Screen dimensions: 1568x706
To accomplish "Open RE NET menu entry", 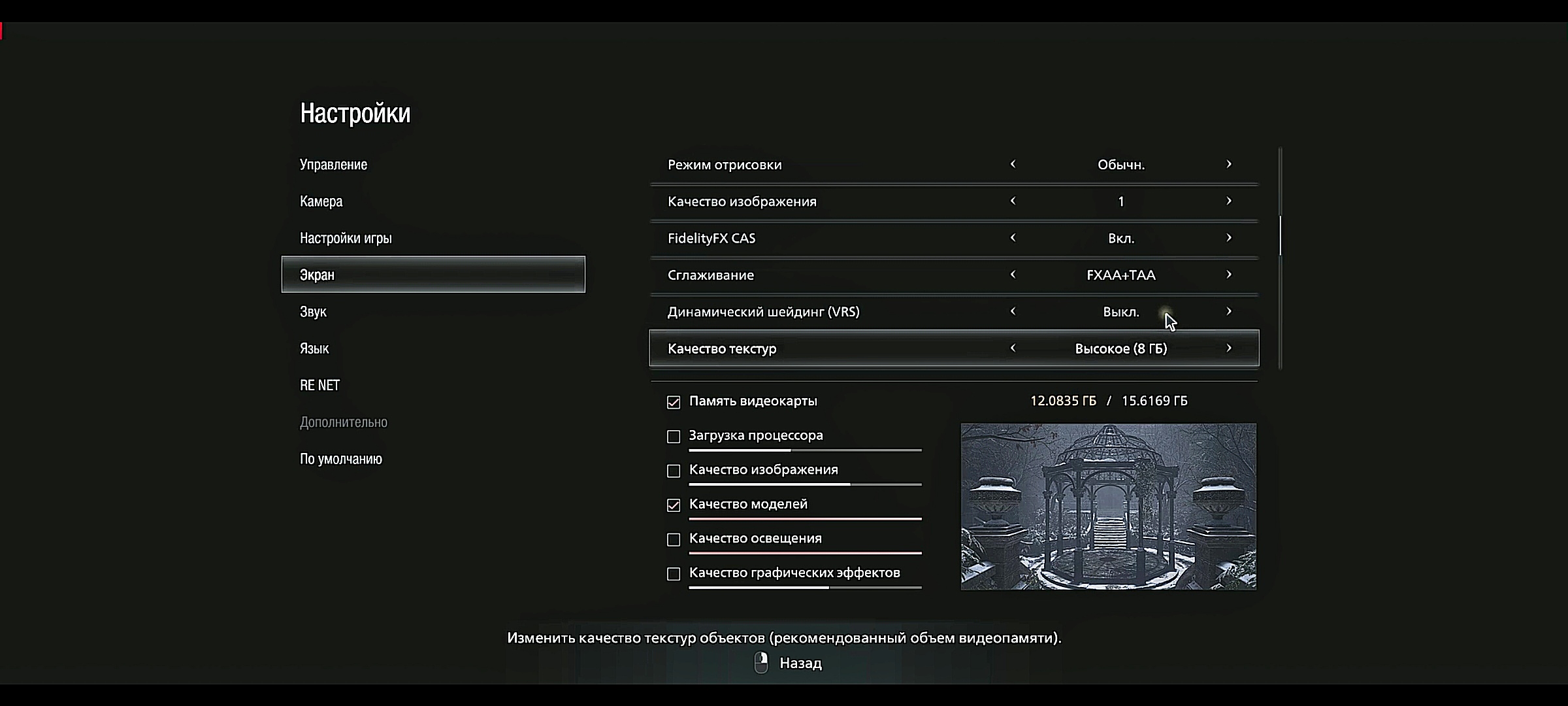I will pyautogui.click(x=319, y=385).
